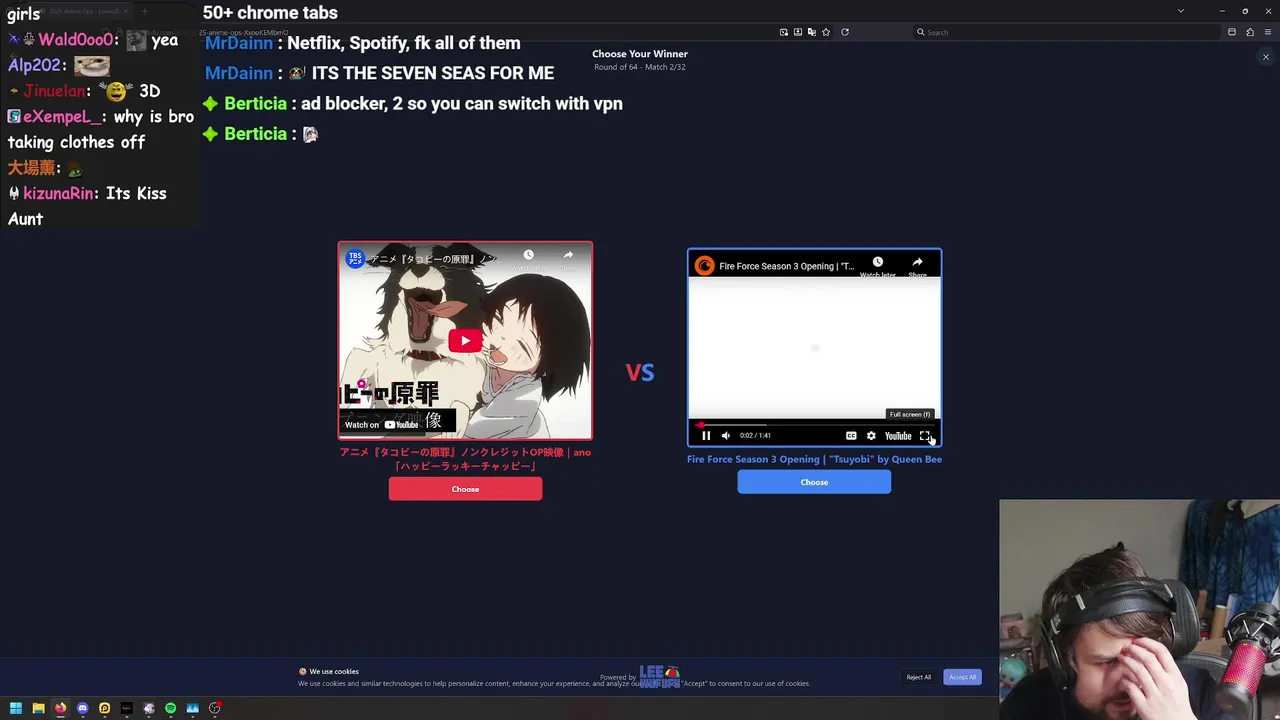Screen dimensions: 1280x720
Task: Add Fire Force video to Watch later
Action: point(877,265)
